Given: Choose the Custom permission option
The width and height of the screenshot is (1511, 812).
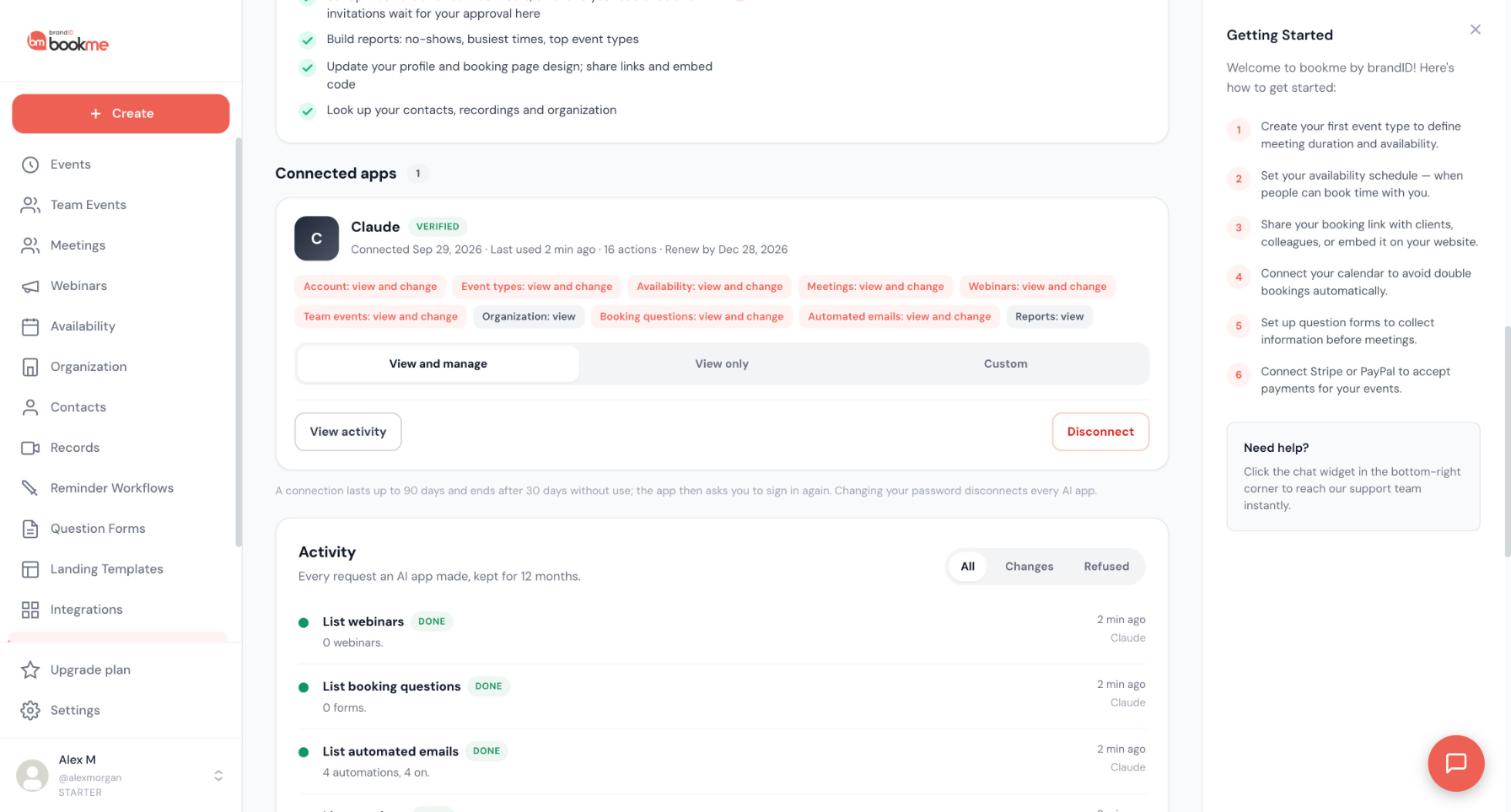Looking at the screenshot, I should (x=1005, y=364).
